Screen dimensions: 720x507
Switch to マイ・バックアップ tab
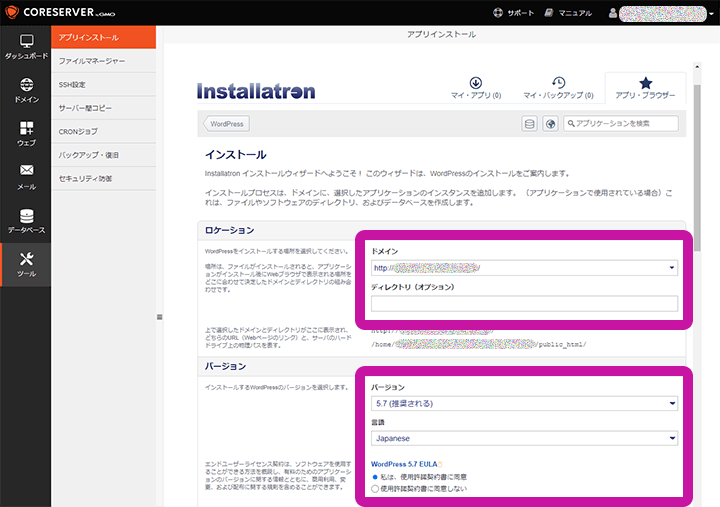(x=558, y=88)
